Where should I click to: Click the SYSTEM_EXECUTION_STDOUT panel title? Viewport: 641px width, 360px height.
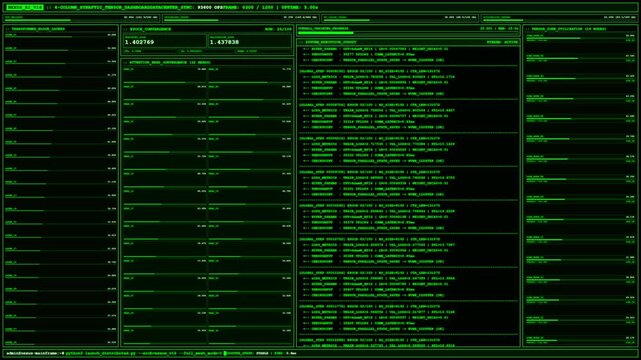[330, 42]
